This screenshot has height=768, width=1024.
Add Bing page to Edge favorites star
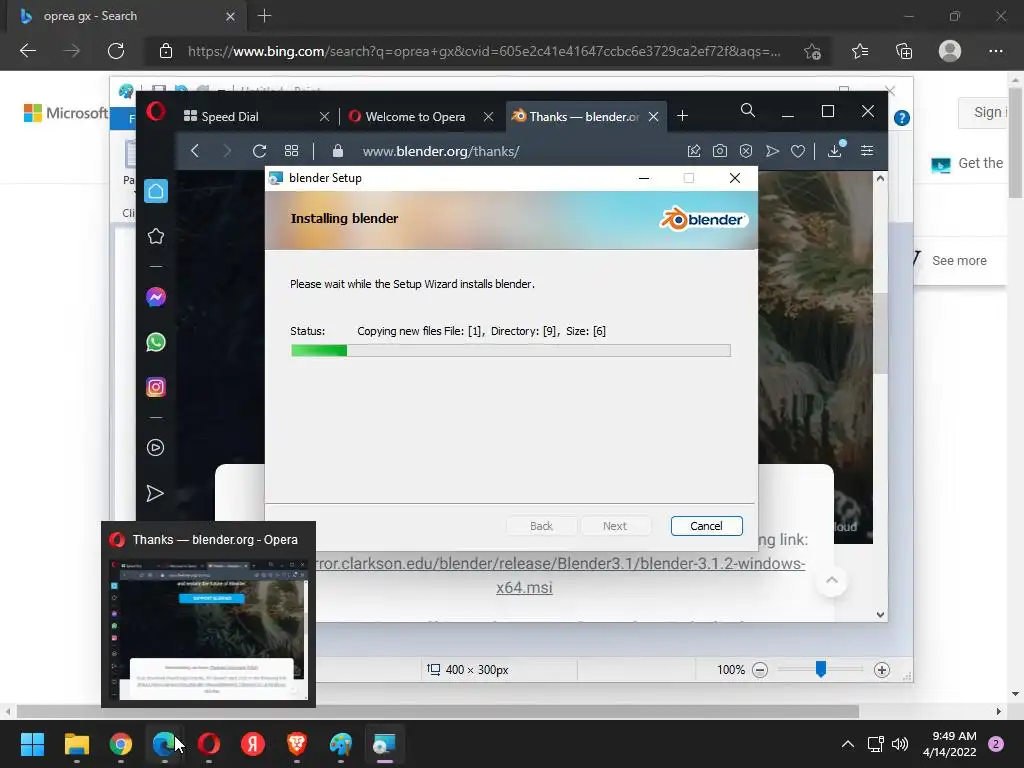(x=812, y=51)
